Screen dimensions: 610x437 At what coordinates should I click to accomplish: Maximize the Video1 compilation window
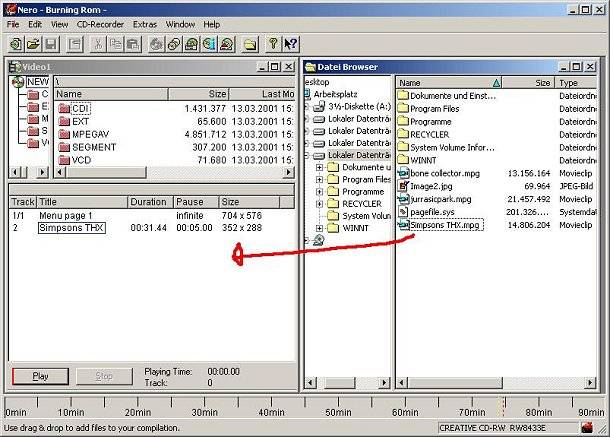(x=275, y=67)
